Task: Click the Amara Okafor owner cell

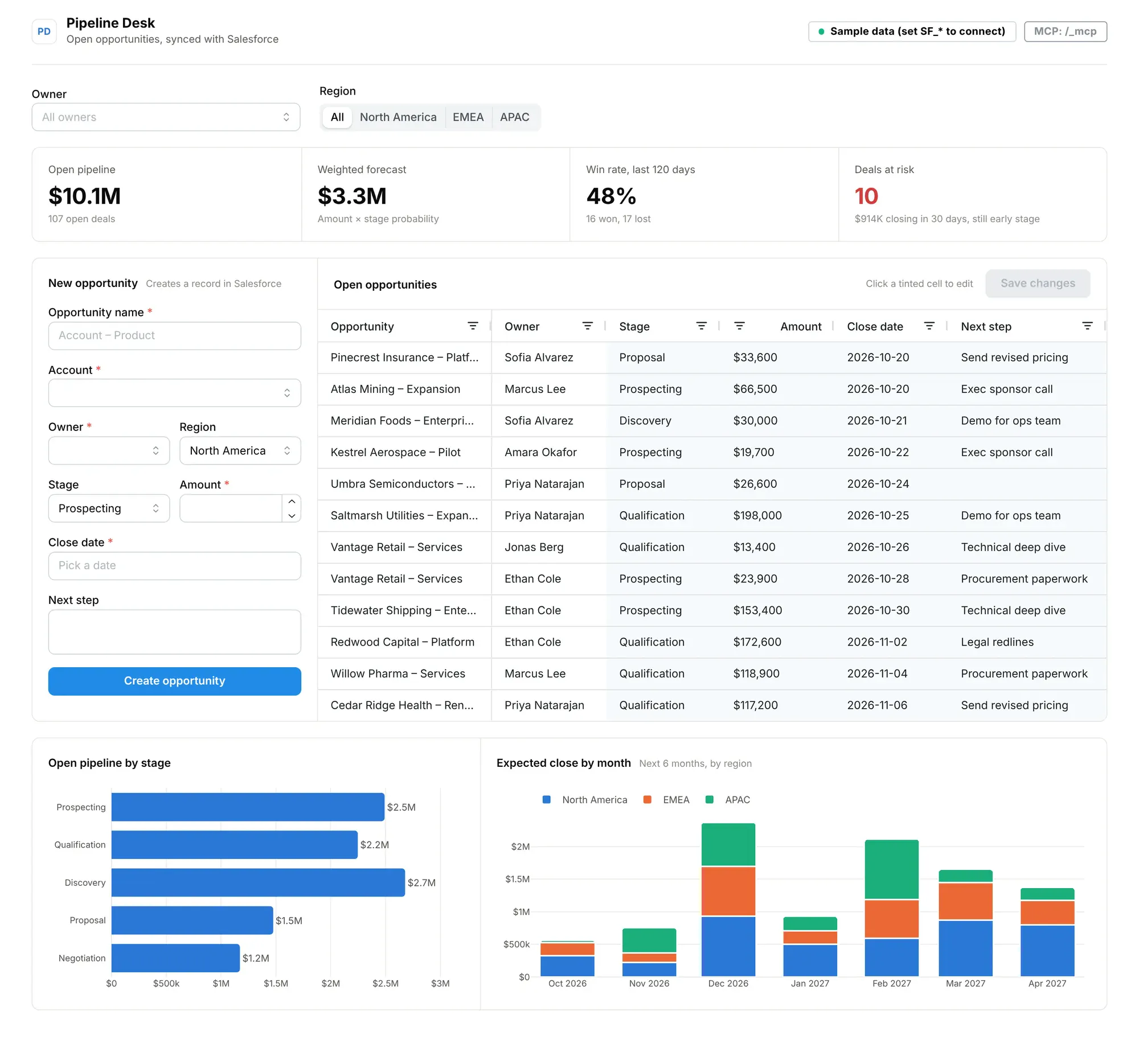Action: 548,453
